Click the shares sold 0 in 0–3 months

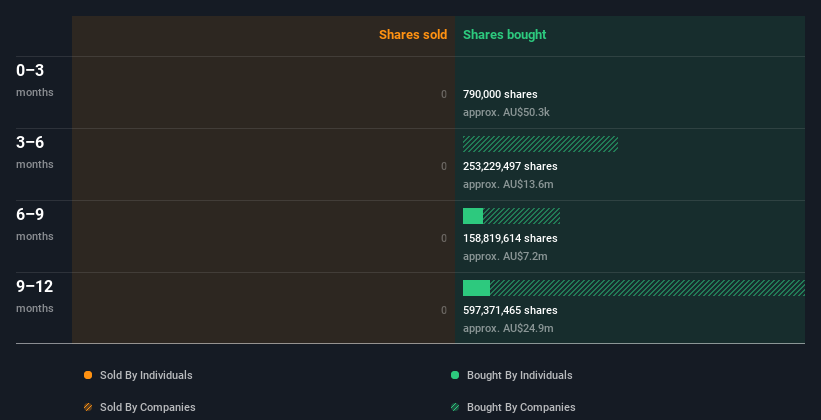coord(444,94)
